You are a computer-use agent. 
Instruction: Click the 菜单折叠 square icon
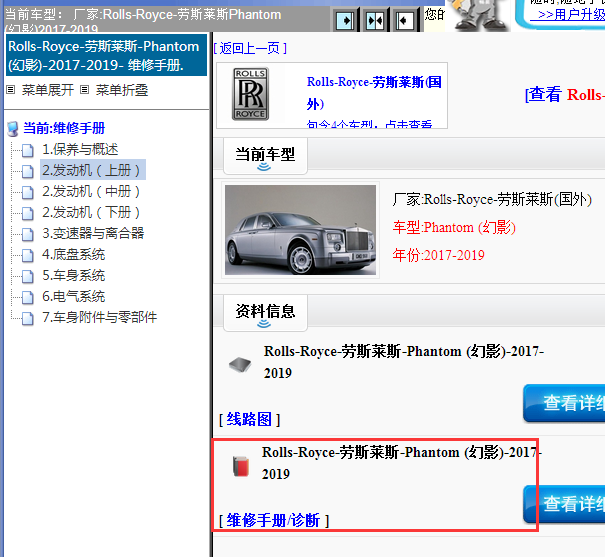pyautogui.click(x=84, y=90)
